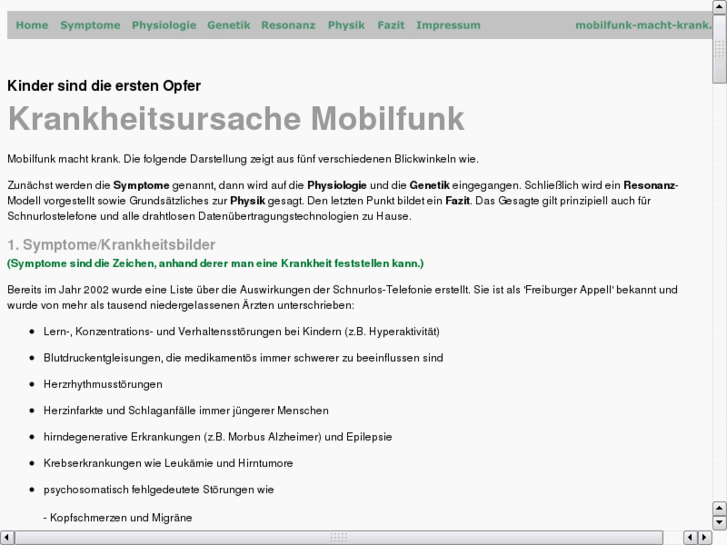Open the Impressum link
This screenshot has height=545, width=727.
pos(448,25)
